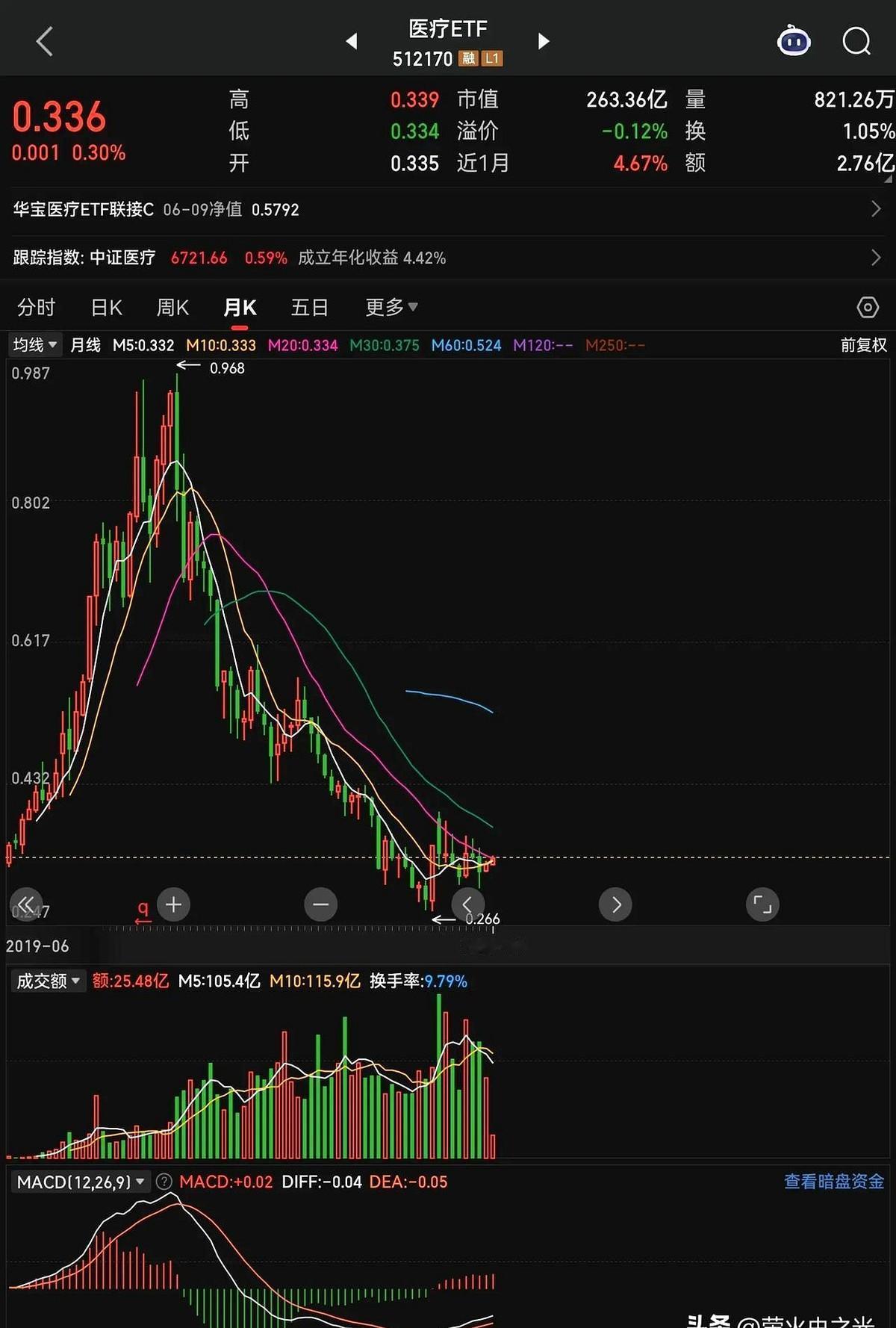This screenshot has height=1328, width=896.
Task: Open chart settings hexagon icon
Action: point(867,307)
